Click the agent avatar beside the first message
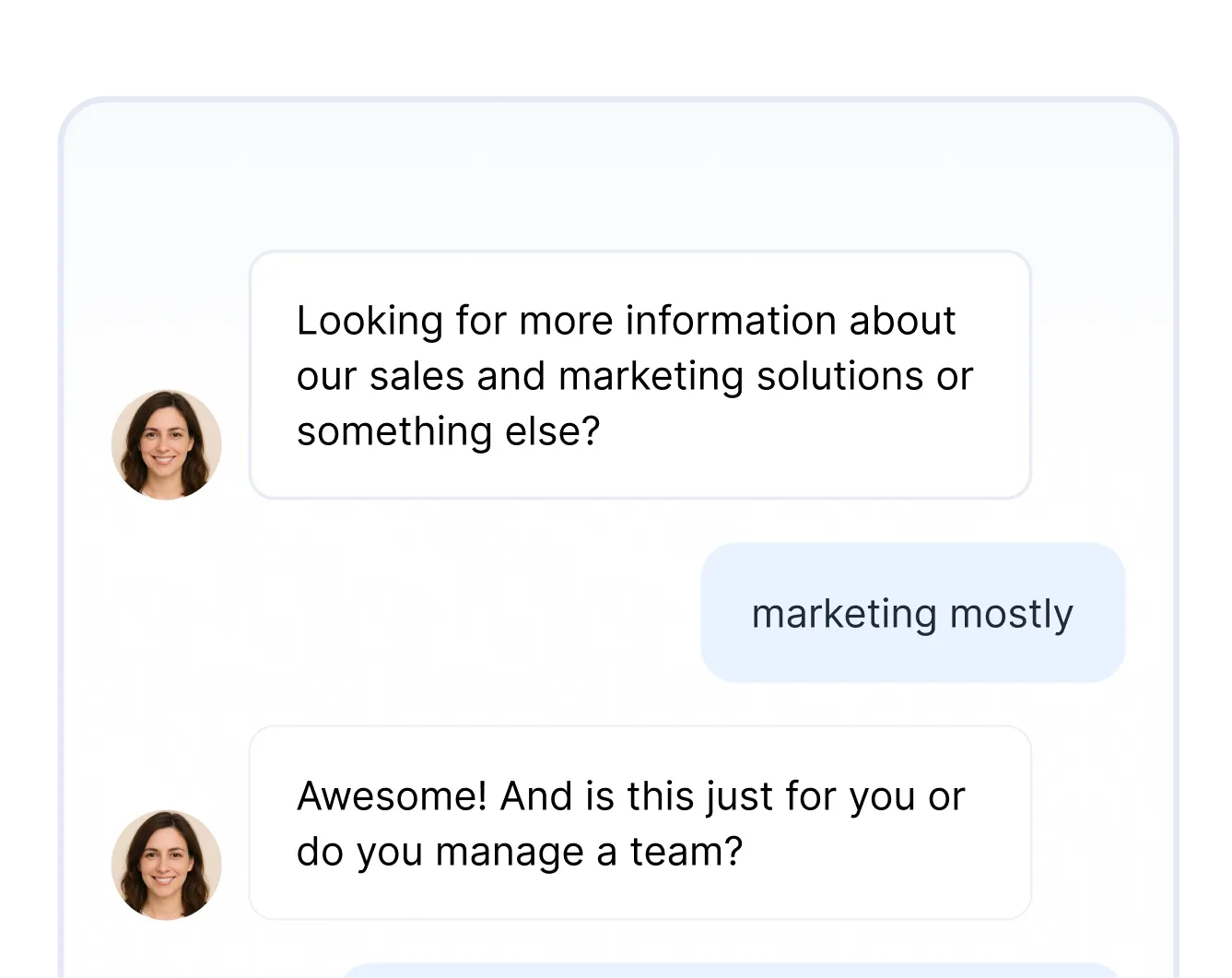 tap(166, 445)
